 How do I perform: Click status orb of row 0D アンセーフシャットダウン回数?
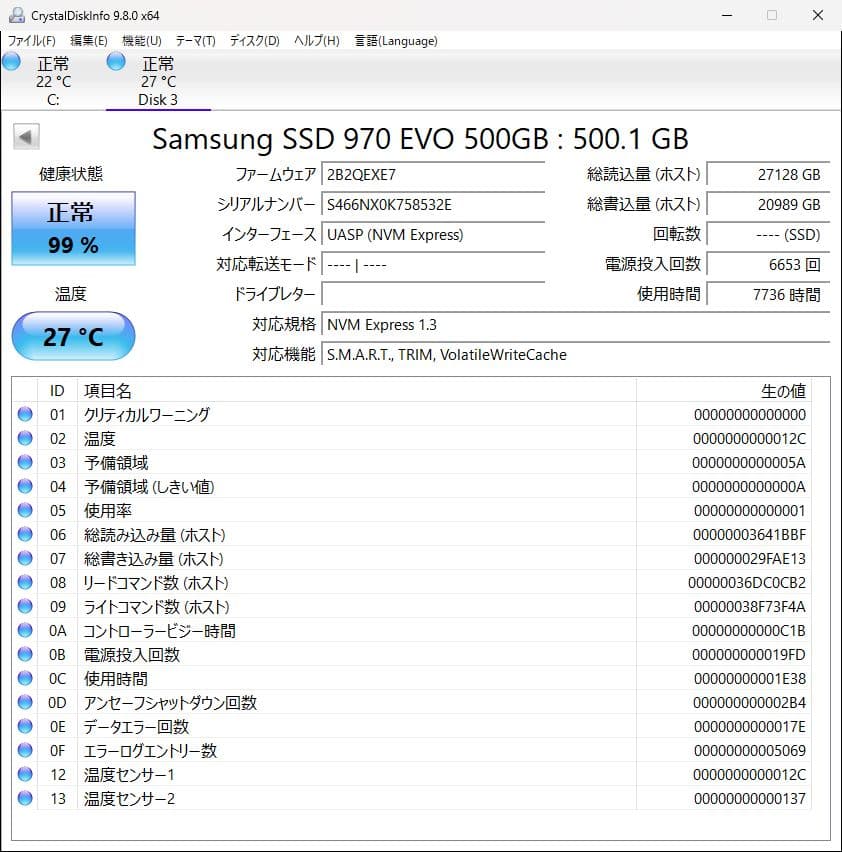click(x=25, y=702)
